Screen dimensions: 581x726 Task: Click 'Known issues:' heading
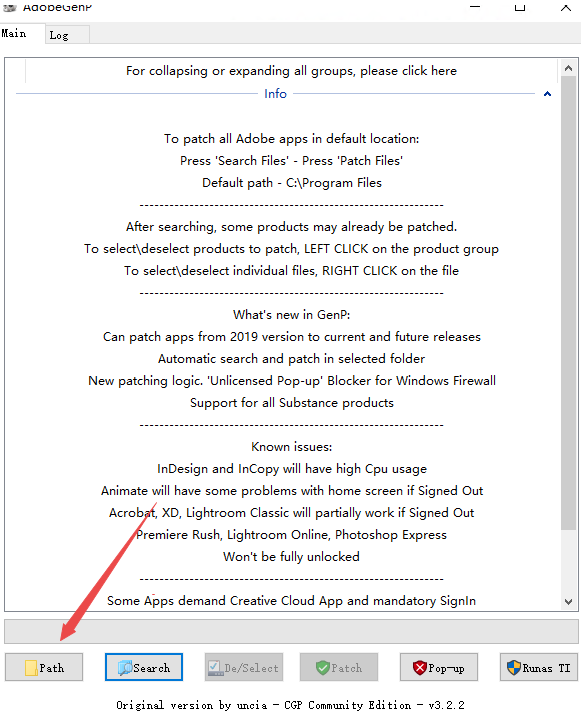291,447
